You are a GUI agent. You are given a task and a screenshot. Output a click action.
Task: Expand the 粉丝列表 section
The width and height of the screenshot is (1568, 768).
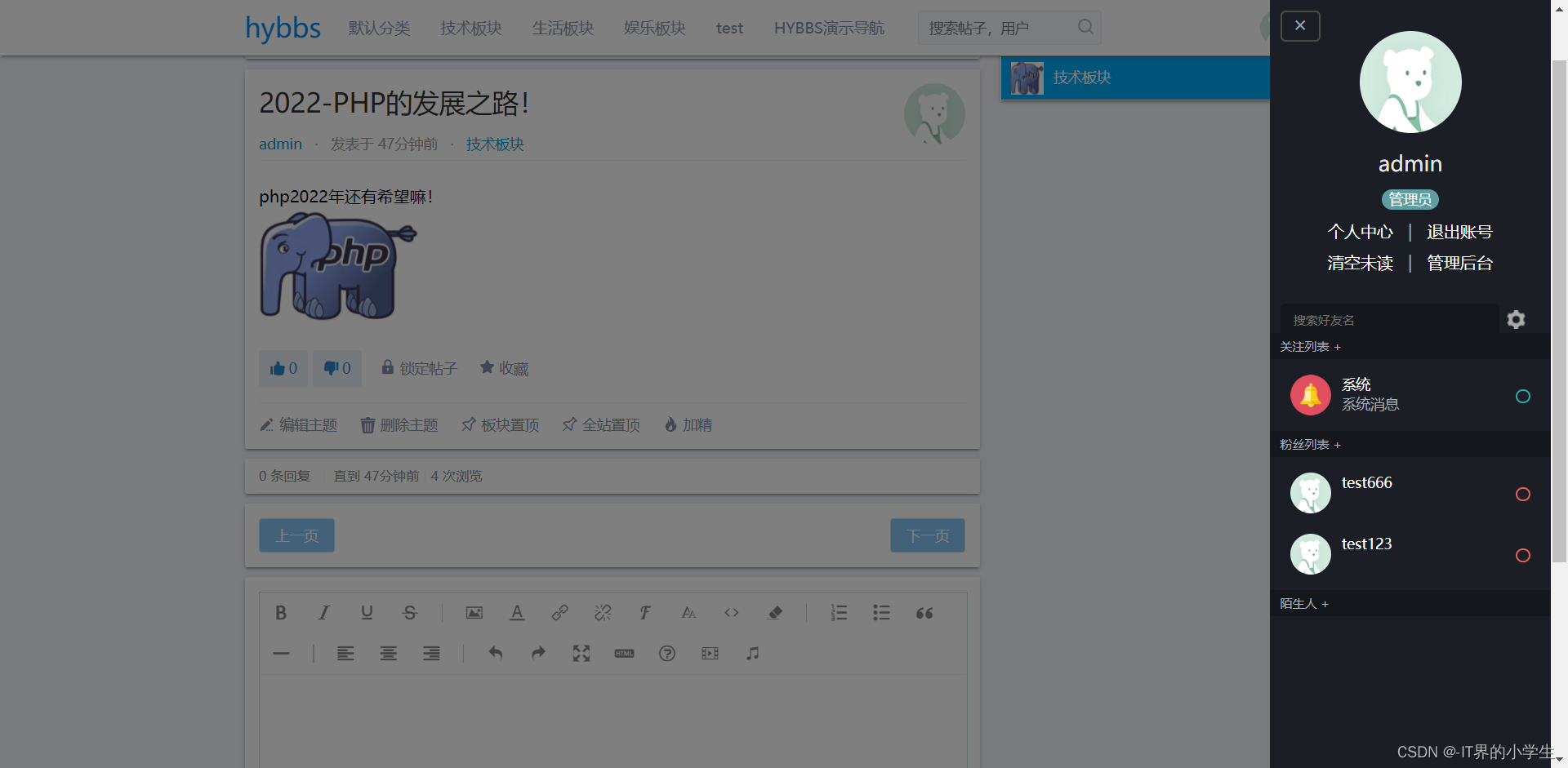pyautogui.click(x=1310, y=445)
